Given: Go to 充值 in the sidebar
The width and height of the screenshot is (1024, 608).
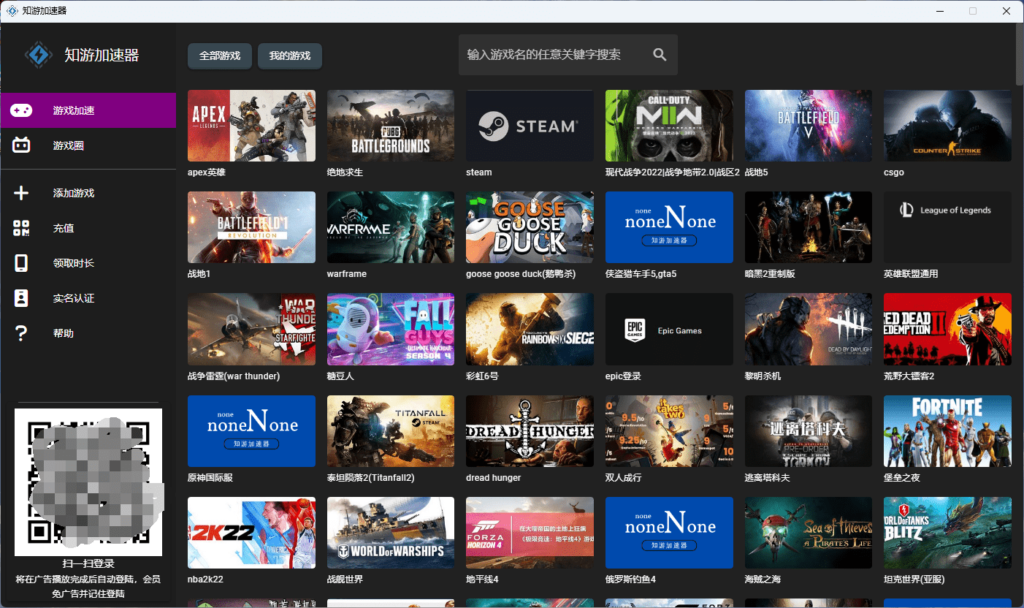Looking at the screenshot, I should tap(88, 228).
